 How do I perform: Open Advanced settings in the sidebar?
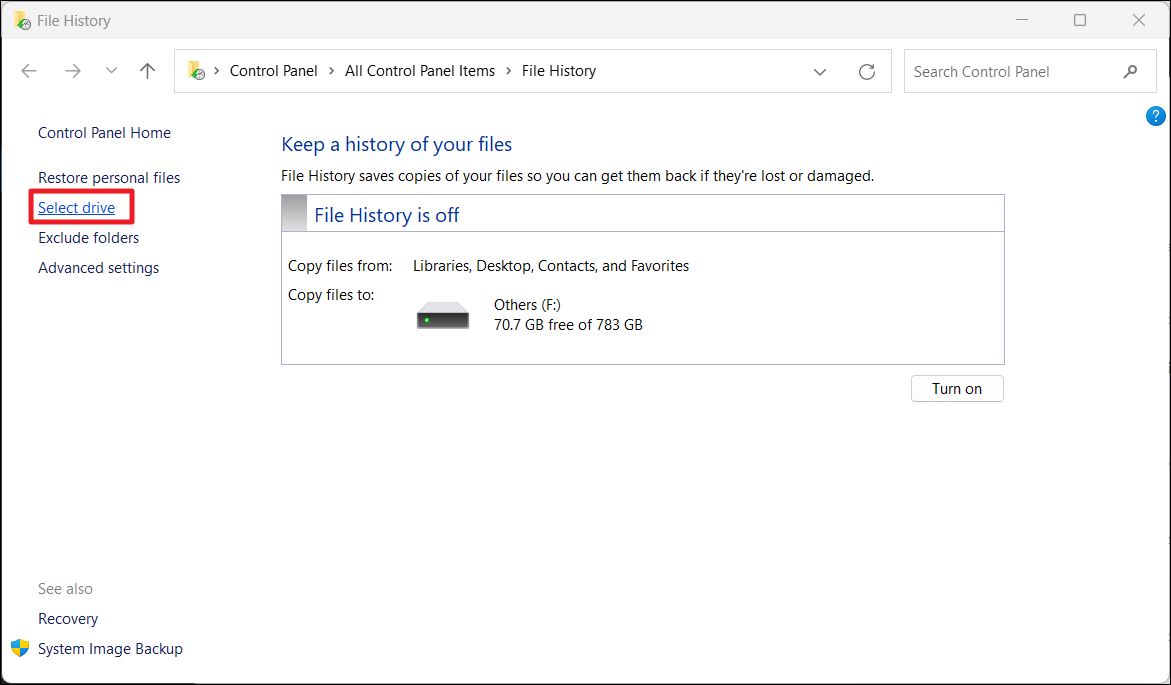coord(98,268)
